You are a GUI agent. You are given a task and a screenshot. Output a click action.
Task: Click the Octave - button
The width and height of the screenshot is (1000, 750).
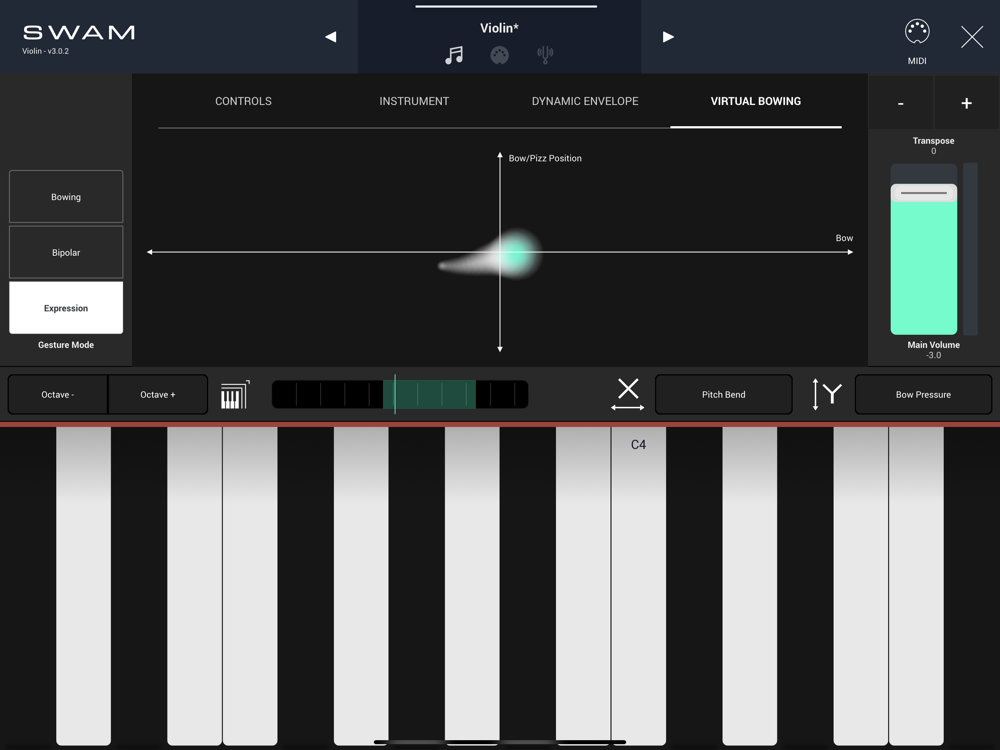[57, 395]
